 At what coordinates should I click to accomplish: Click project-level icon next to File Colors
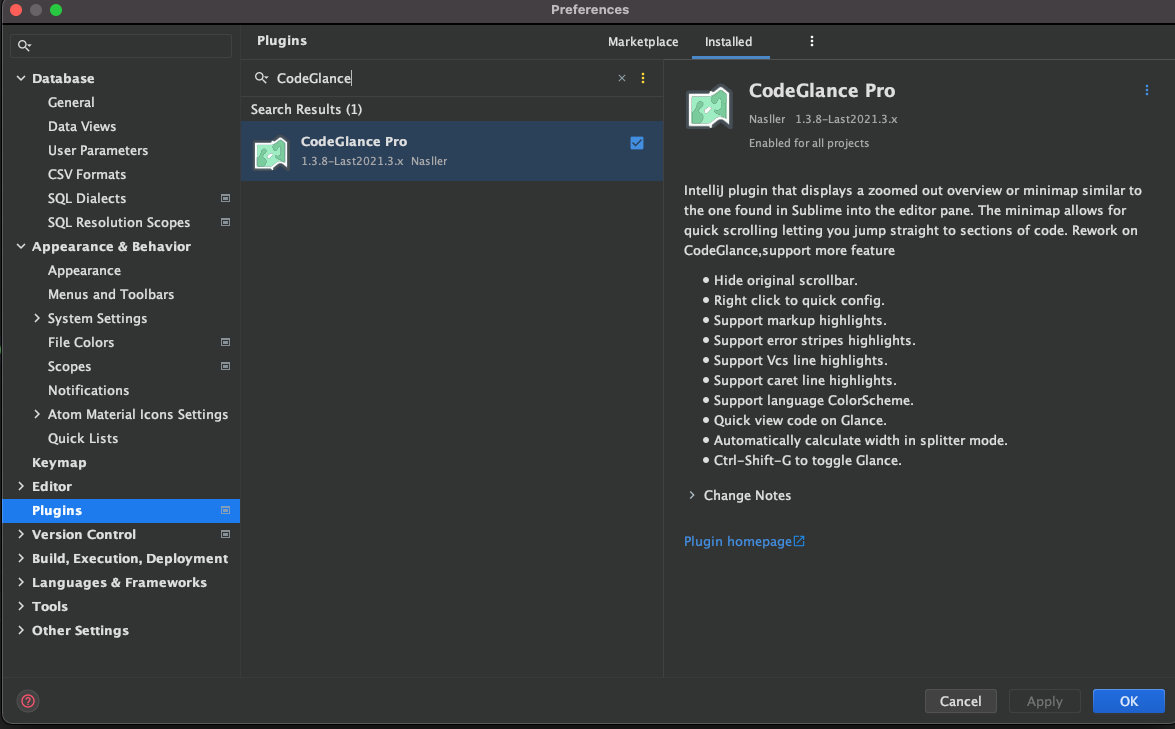(225, 342)
